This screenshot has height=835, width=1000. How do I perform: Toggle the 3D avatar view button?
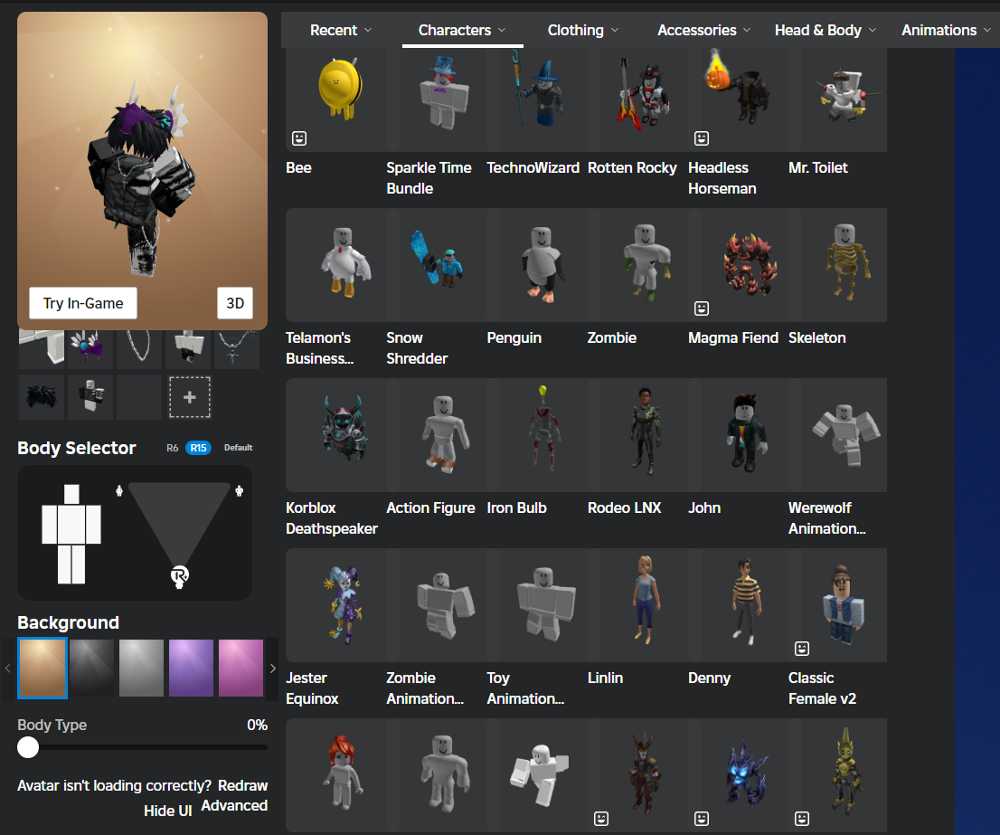235,303
